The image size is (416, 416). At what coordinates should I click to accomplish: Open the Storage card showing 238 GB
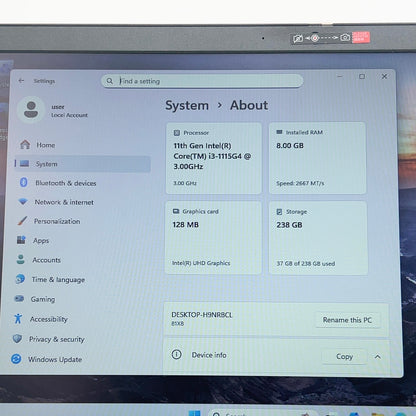[x=318, y=238]
